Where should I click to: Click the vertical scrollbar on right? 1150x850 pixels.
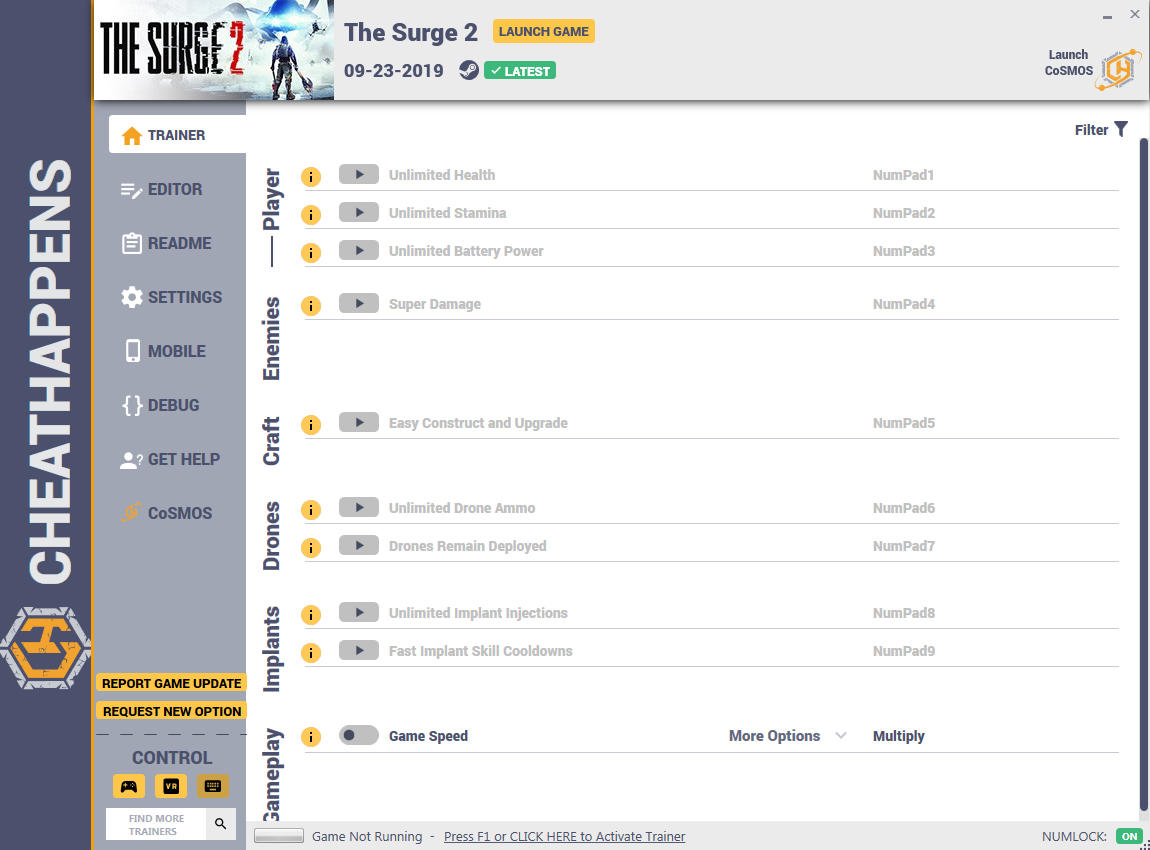(x=1143, y=473)
